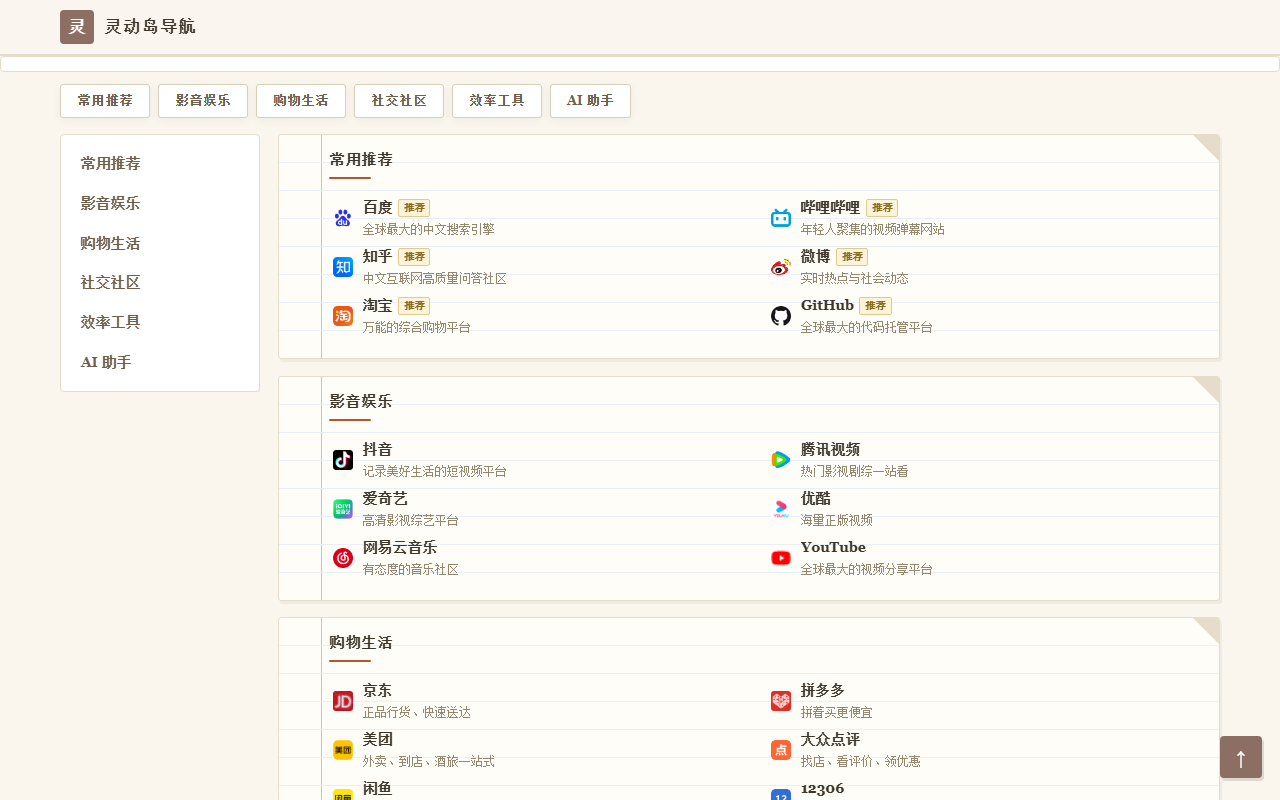Click the YouTube red play icon
The image size is (1280, 800).
781,558
